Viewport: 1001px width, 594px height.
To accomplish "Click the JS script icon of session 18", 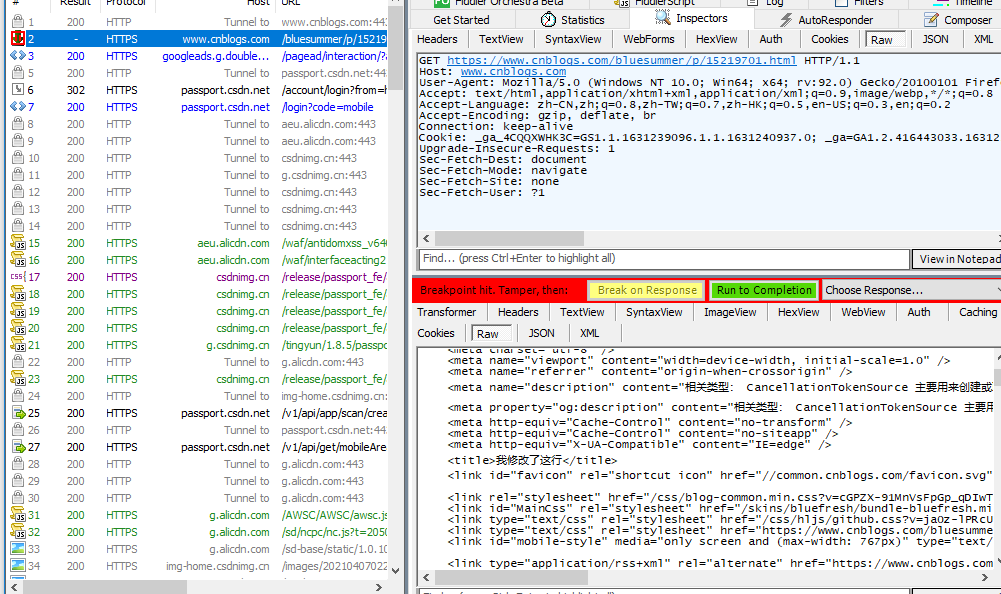I will (x=18, y=294).
